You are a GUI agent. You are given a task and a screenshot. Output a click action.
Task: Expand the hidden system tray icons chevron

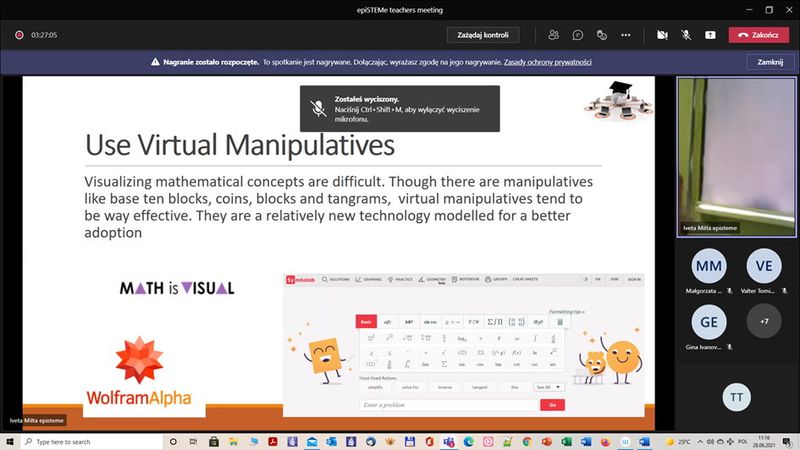[700, 442]
